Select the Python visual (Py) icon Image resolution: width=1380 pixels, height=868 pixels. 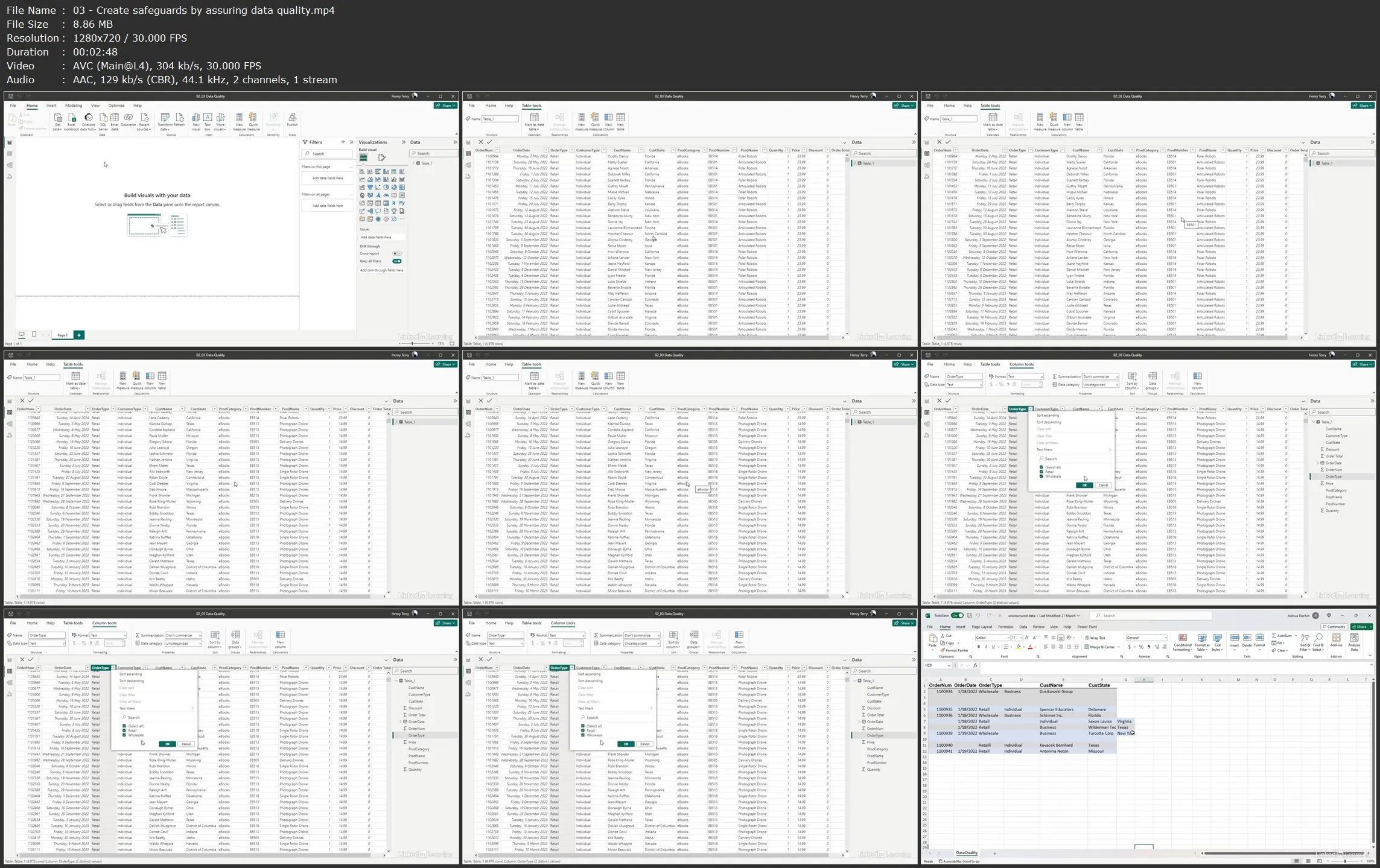pos(402,203)
